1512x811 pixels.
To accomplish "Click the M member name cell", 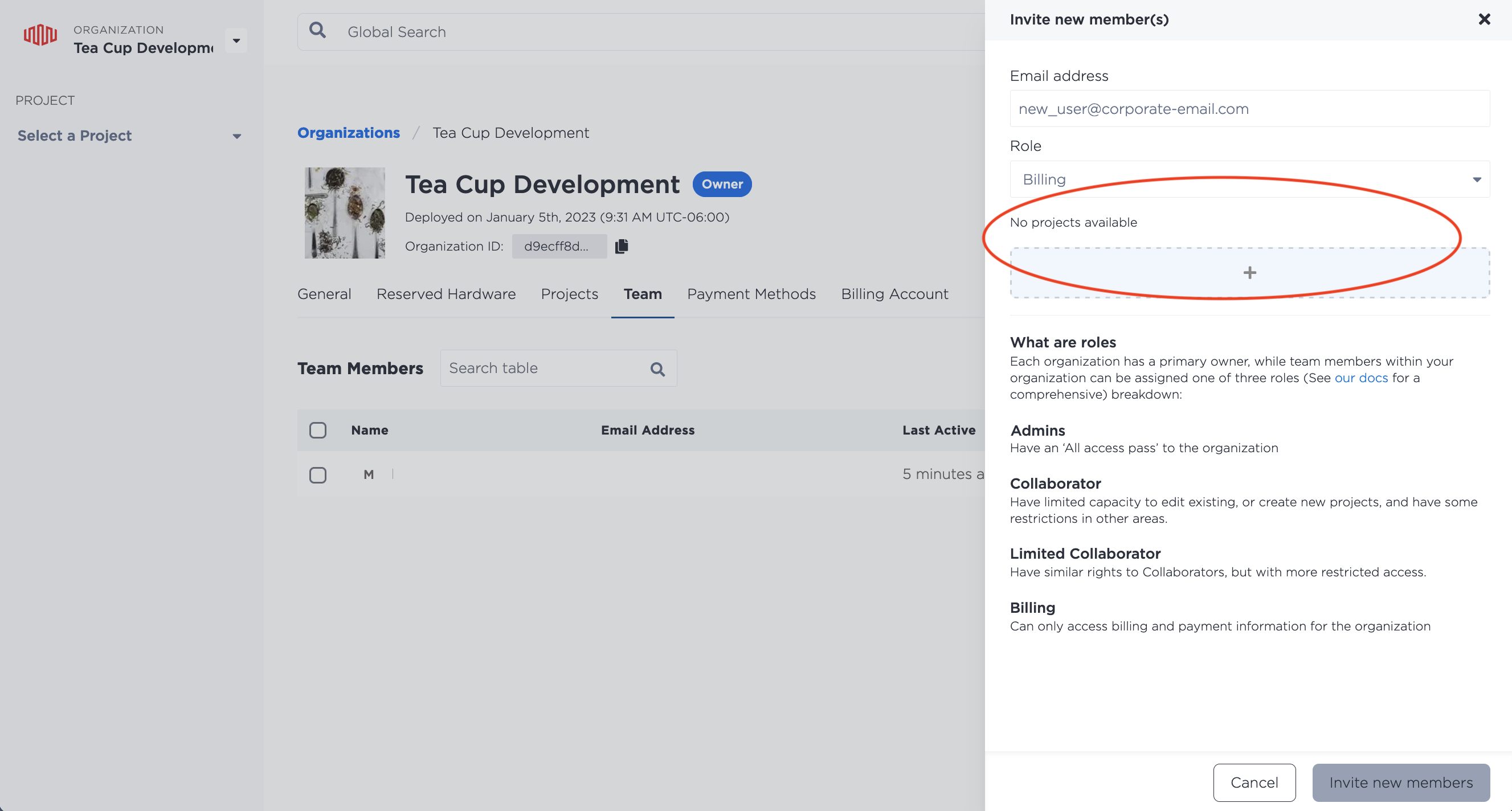I will click(369, 475).
